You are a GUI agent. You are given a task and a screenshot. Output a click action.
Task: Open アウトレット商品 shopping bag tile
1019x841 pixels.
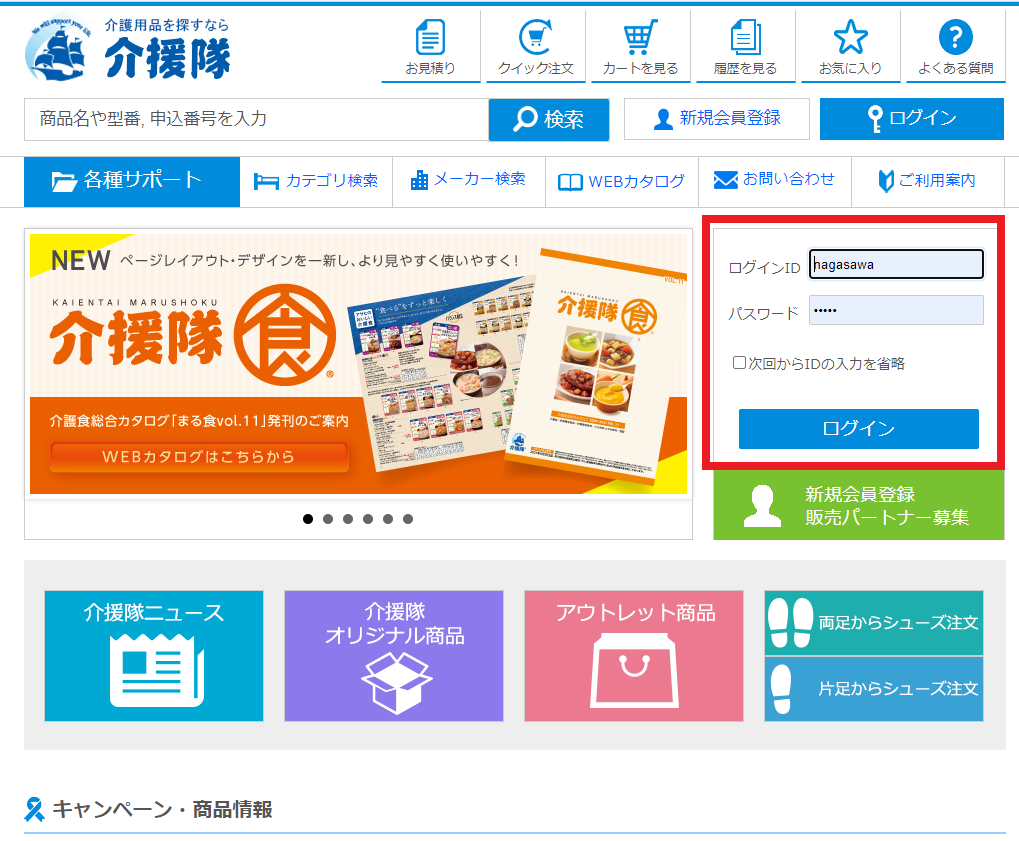(x=634, y=655)
